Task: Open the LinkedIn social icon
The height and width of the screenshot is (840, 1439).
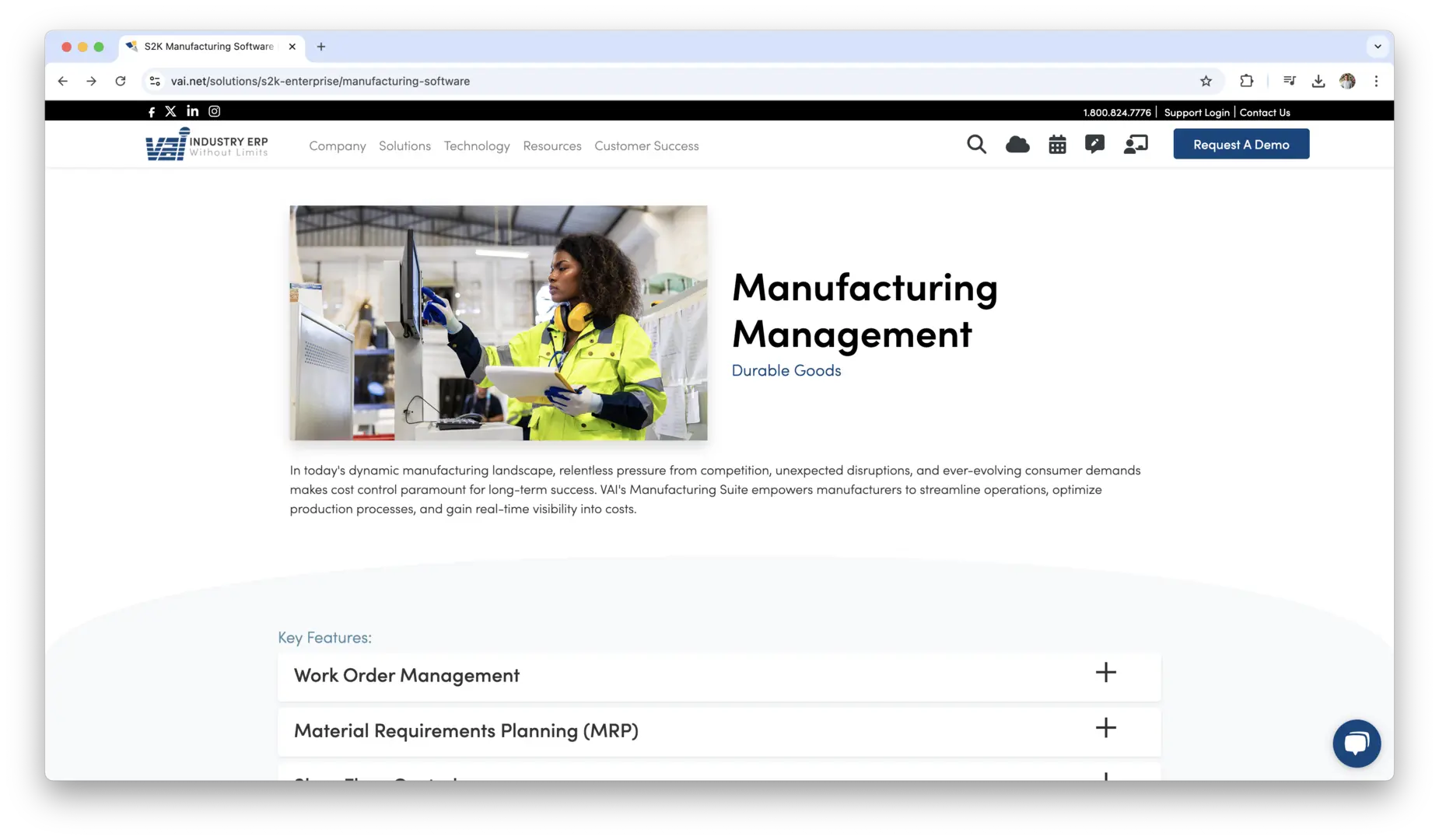Action: click(x=192, y=111)
